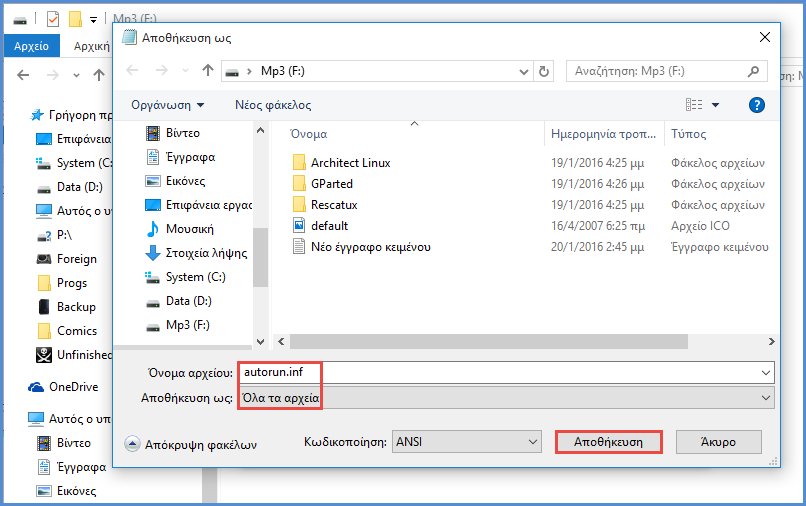The height and width of the screenshot is (506, 806).
Task: Open the view options dropdown arrow
Action: (715, 105)
